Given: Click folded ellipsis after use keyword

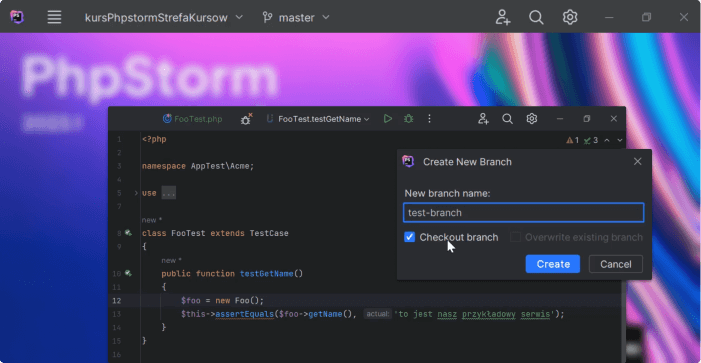Looking at the screenshot, I should (x=169, y=193).
